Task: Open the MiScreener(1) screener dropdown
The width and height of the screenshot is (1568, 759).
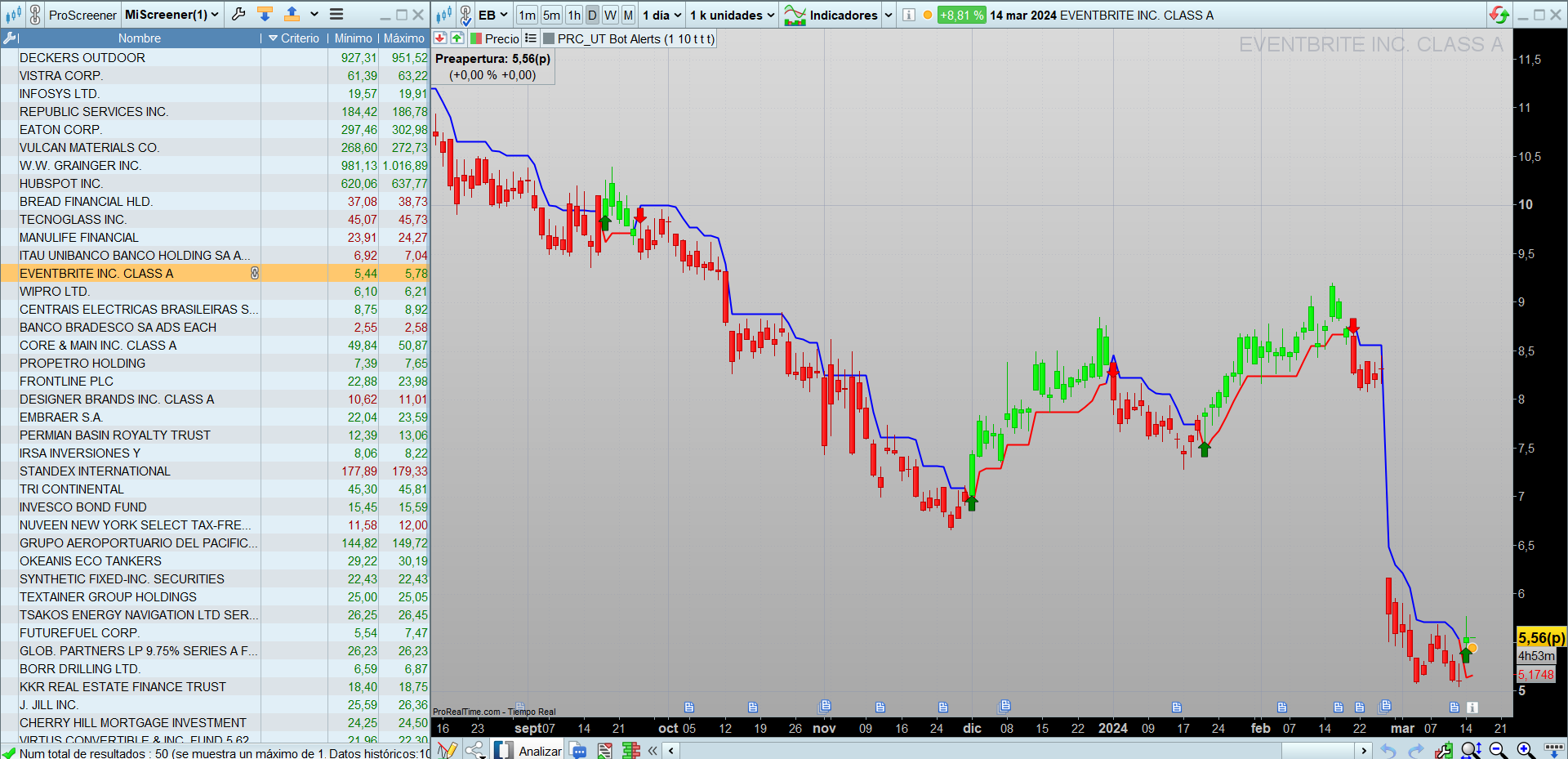Action: 171,15
